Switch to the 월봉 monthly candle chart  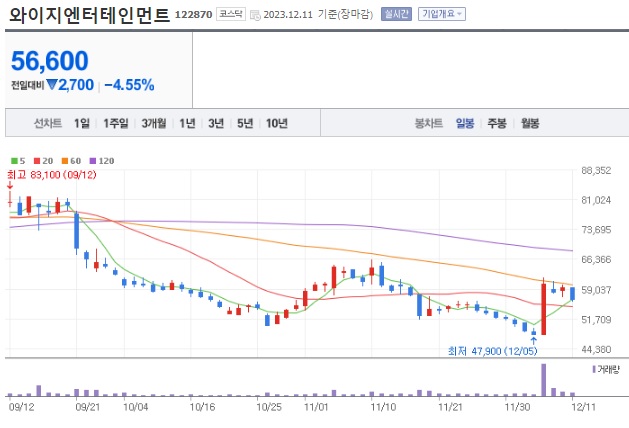[x=530, y=123]
